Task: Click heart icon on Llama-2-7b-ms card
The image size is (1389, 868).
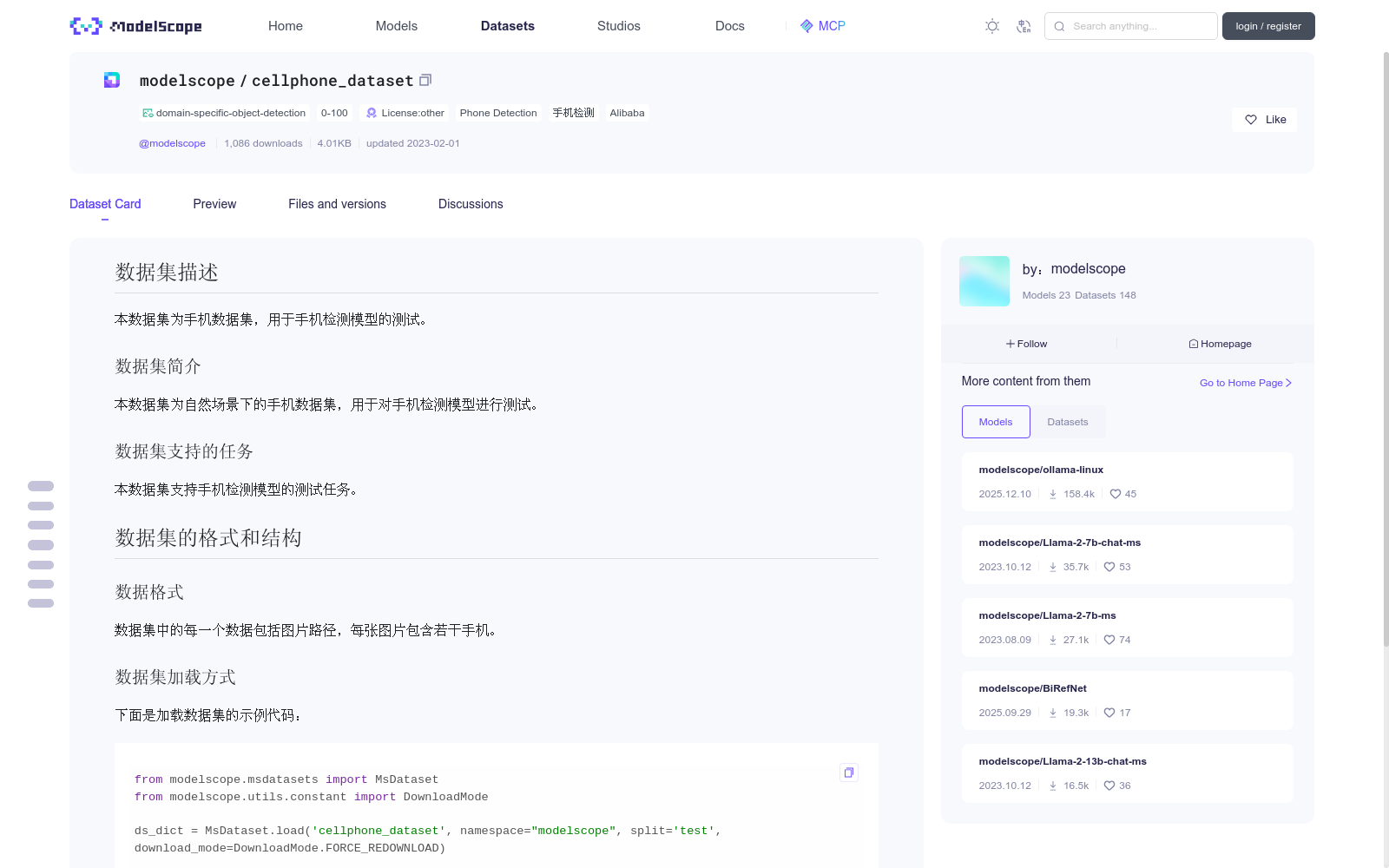Action: 1109,640
